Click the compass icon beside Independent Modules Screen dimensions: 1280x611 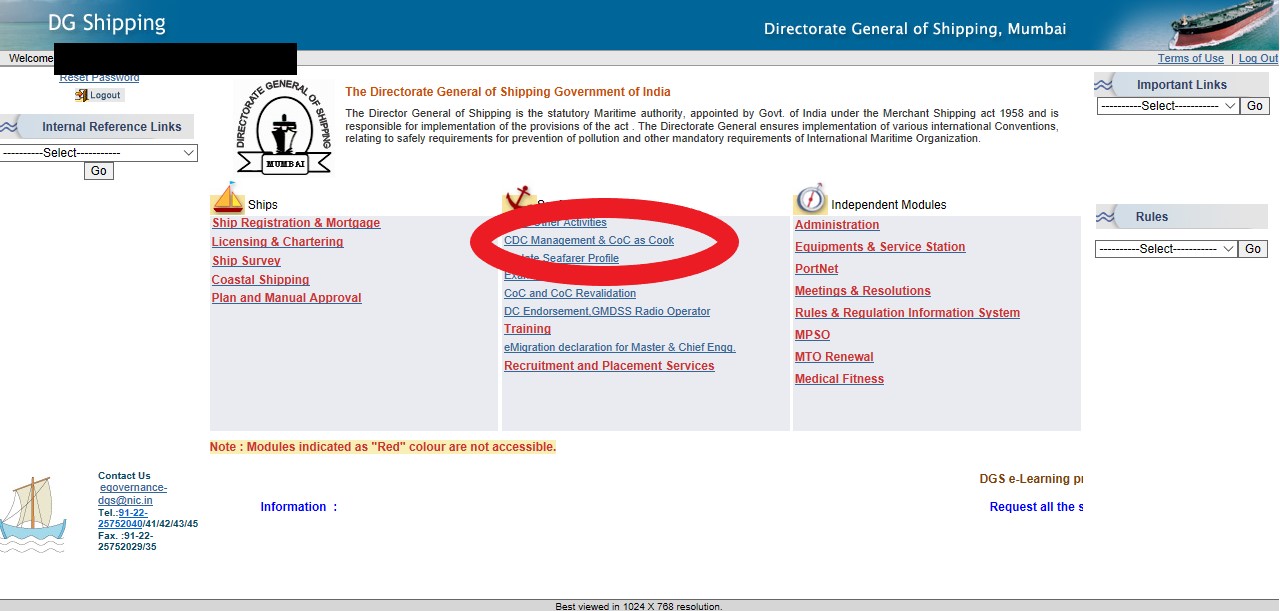(811, 199)
